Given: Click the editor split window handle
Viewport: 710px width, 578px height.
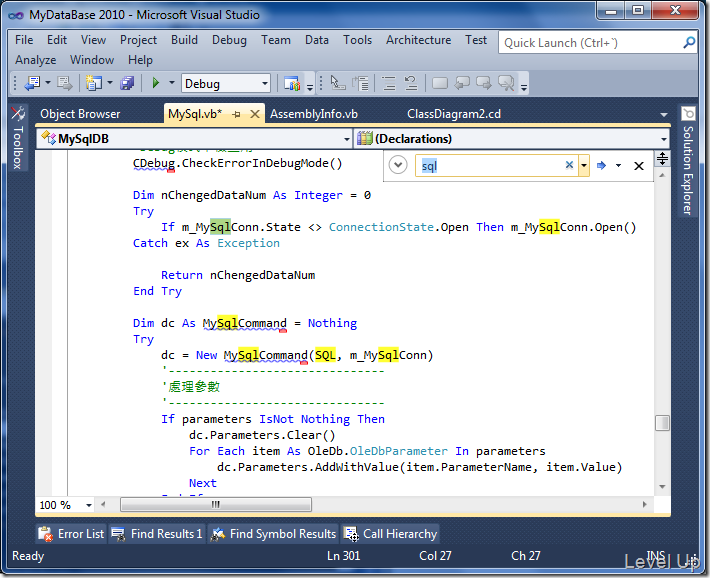Looking at the screenshot, I should pos(662,158).
